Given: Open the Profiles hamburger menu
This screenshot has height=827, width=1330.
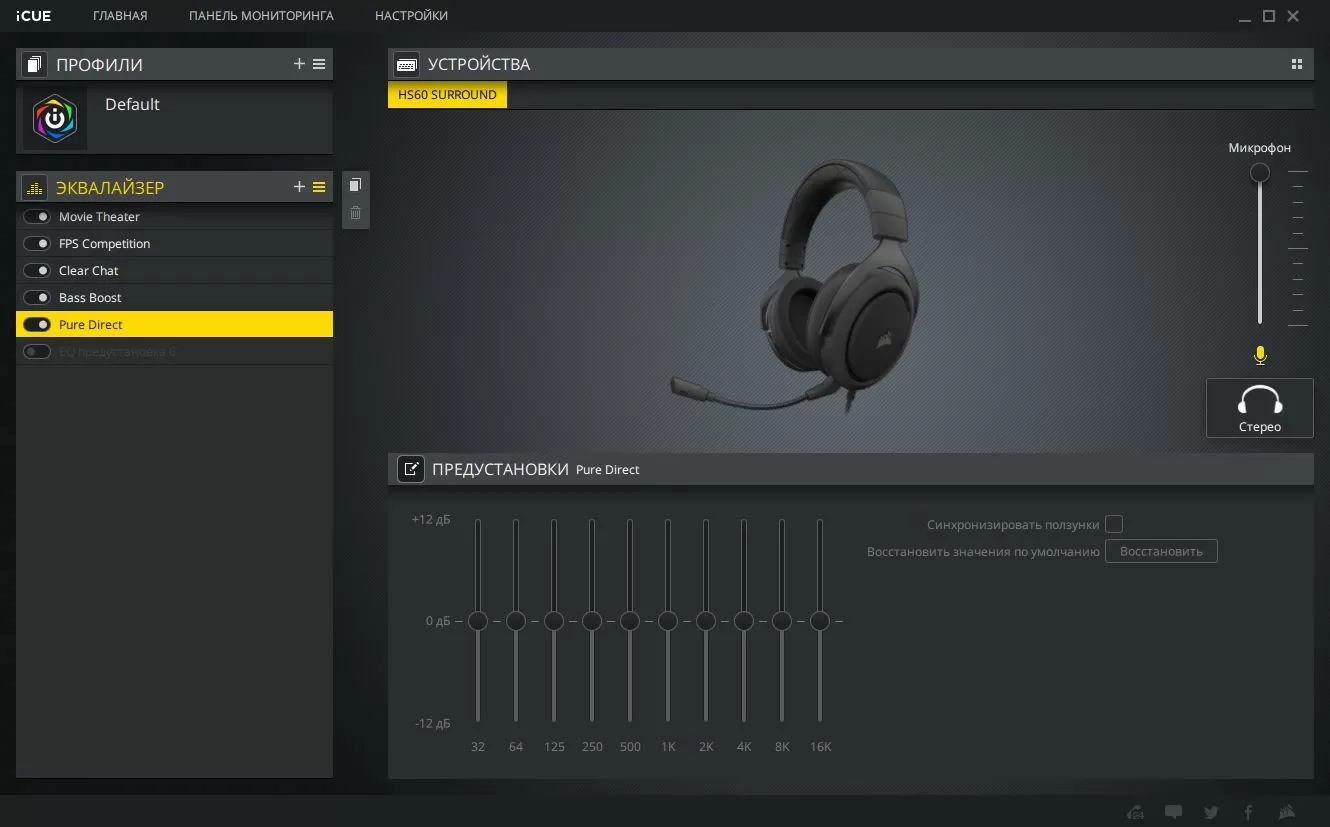Looking at the screenshot, I should pos(319,64).
